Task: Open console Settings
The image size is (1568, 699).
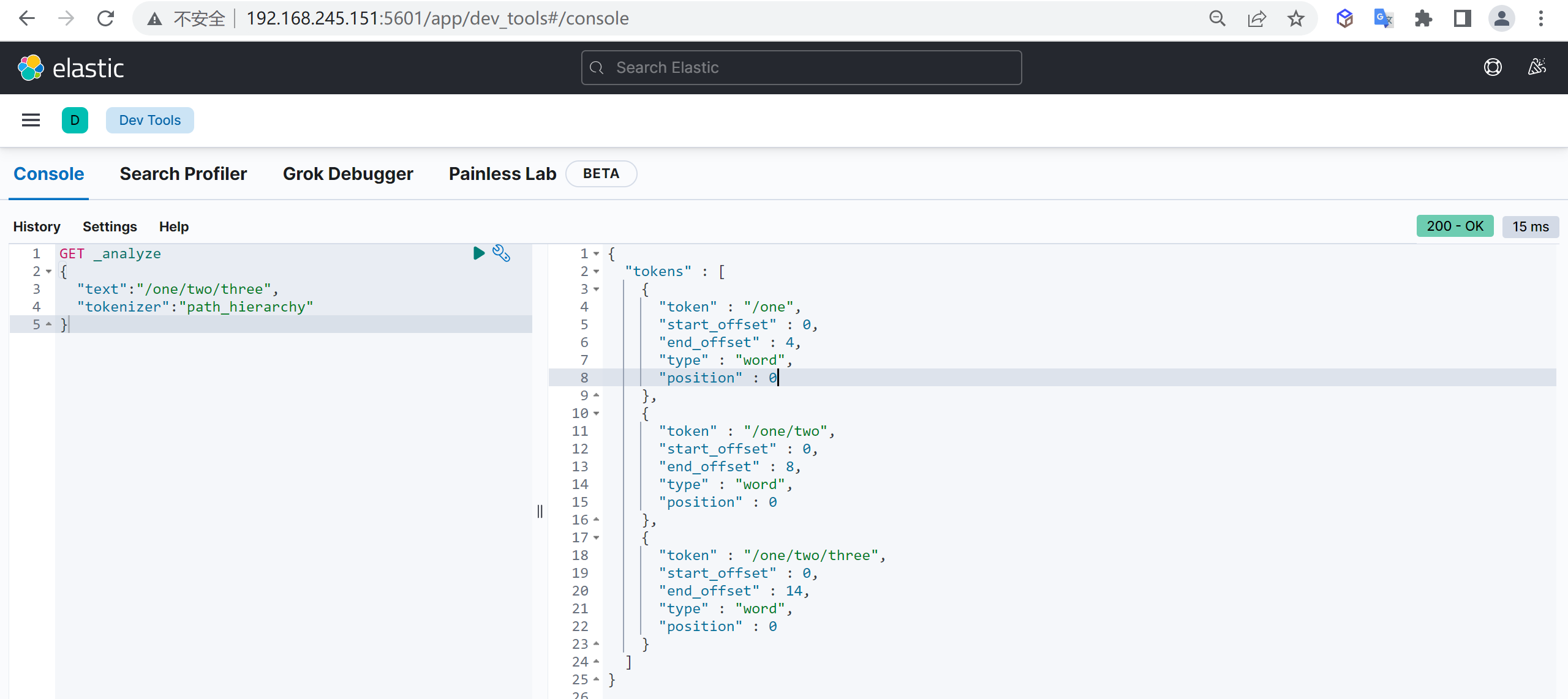Action: (x=110, y=226)
